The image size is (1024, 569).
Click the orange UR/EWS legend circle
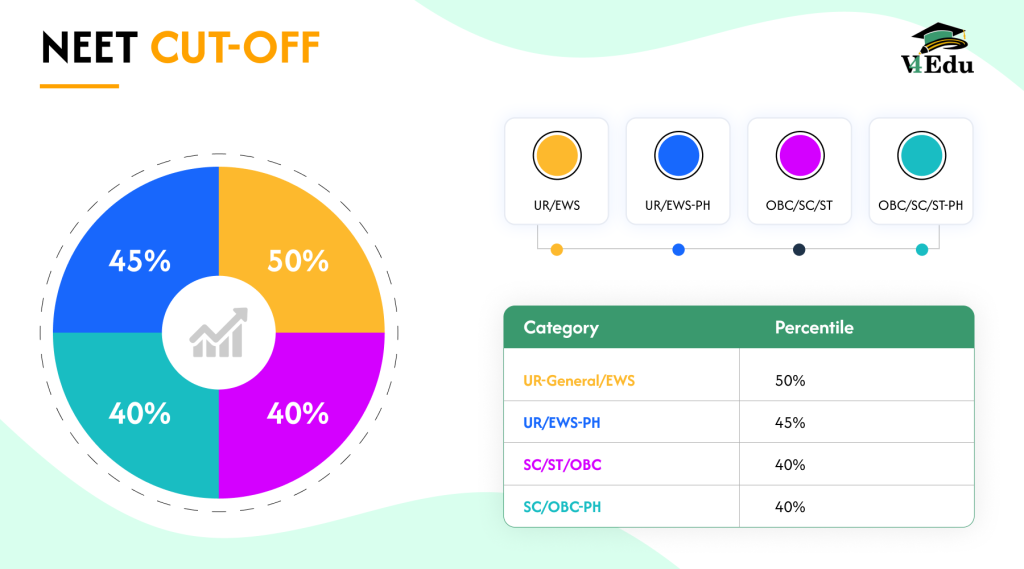(556, 157)
